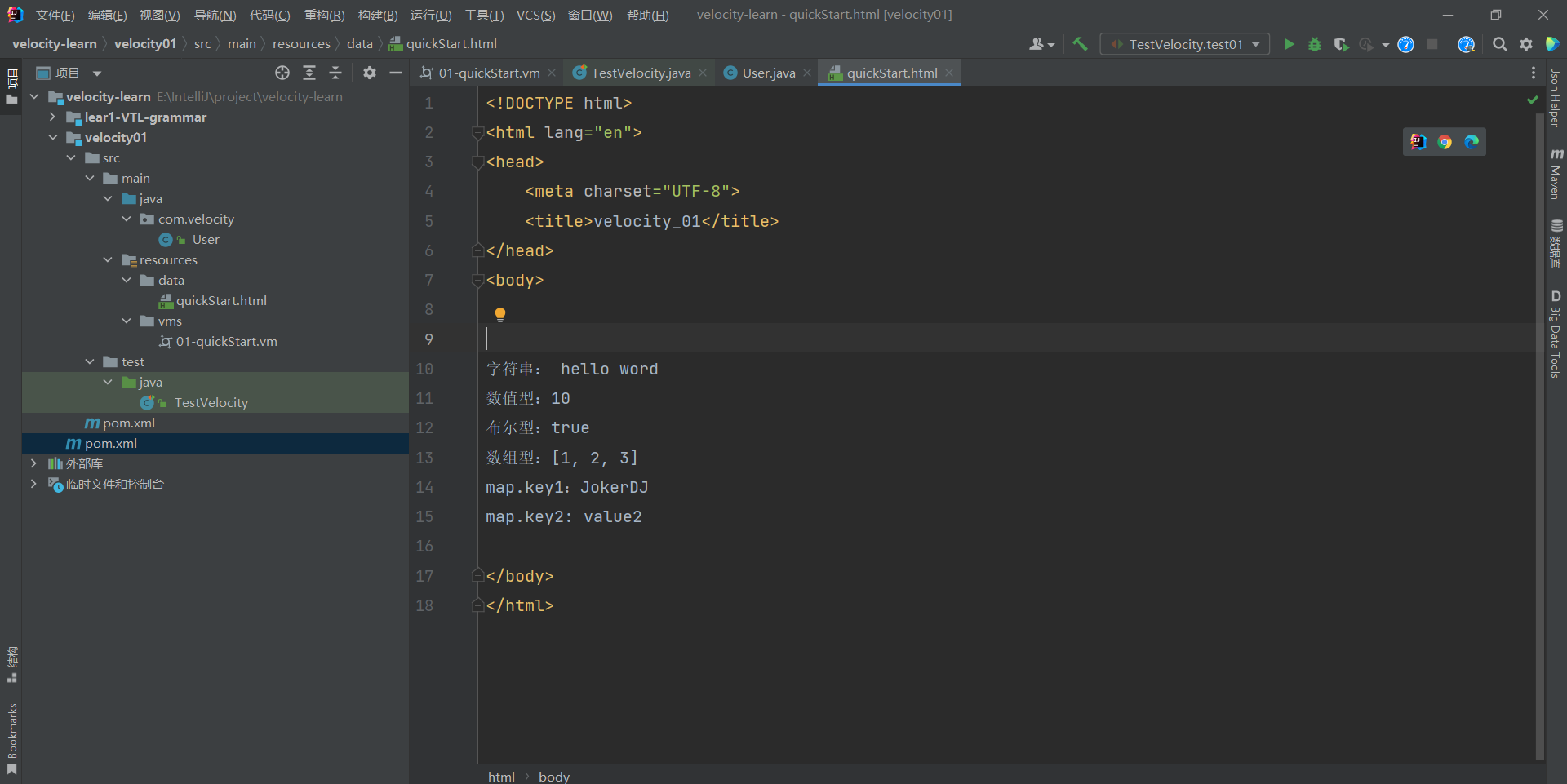Expand 临时文件和控制台 scratches node

[33, 484]
